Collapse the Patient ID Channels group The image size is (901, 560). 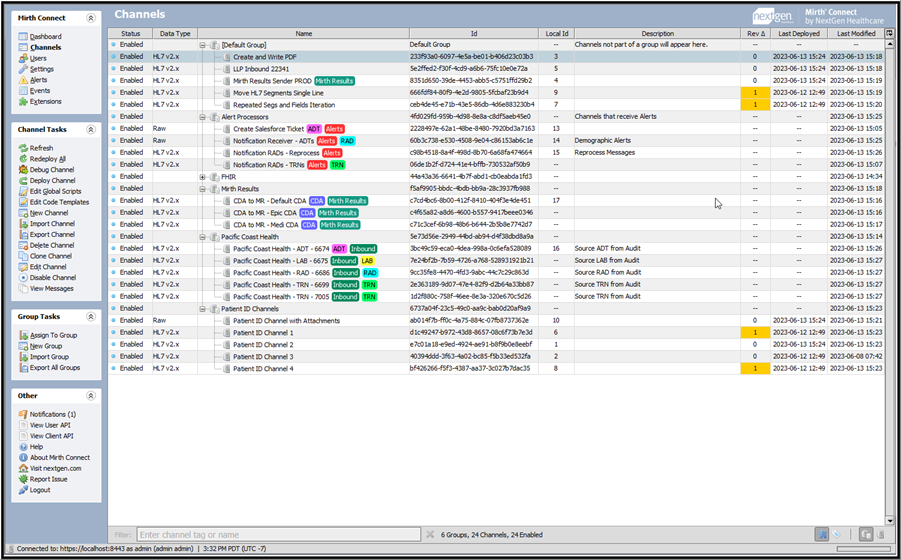point(202,309)
